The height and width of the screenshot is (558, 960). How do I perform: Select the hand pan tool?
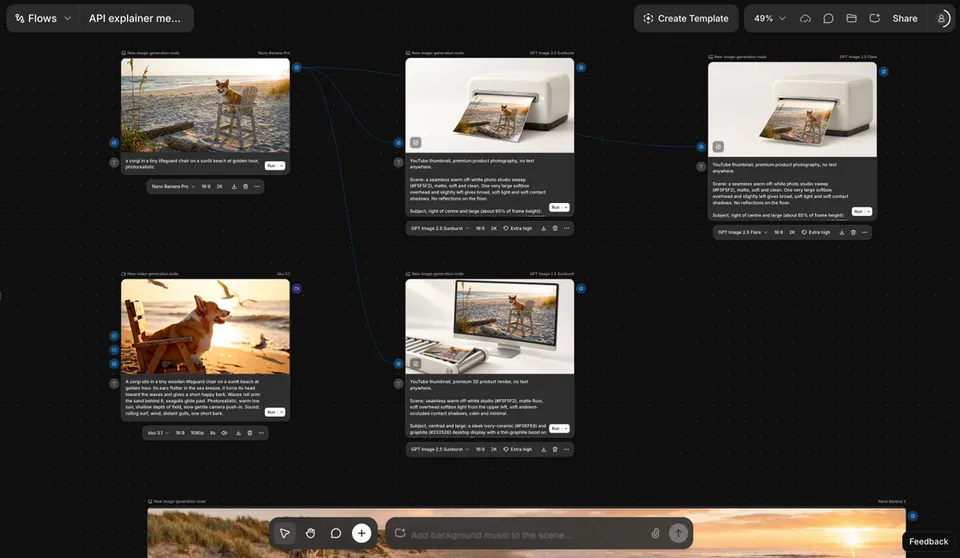(x=310, y=533)
